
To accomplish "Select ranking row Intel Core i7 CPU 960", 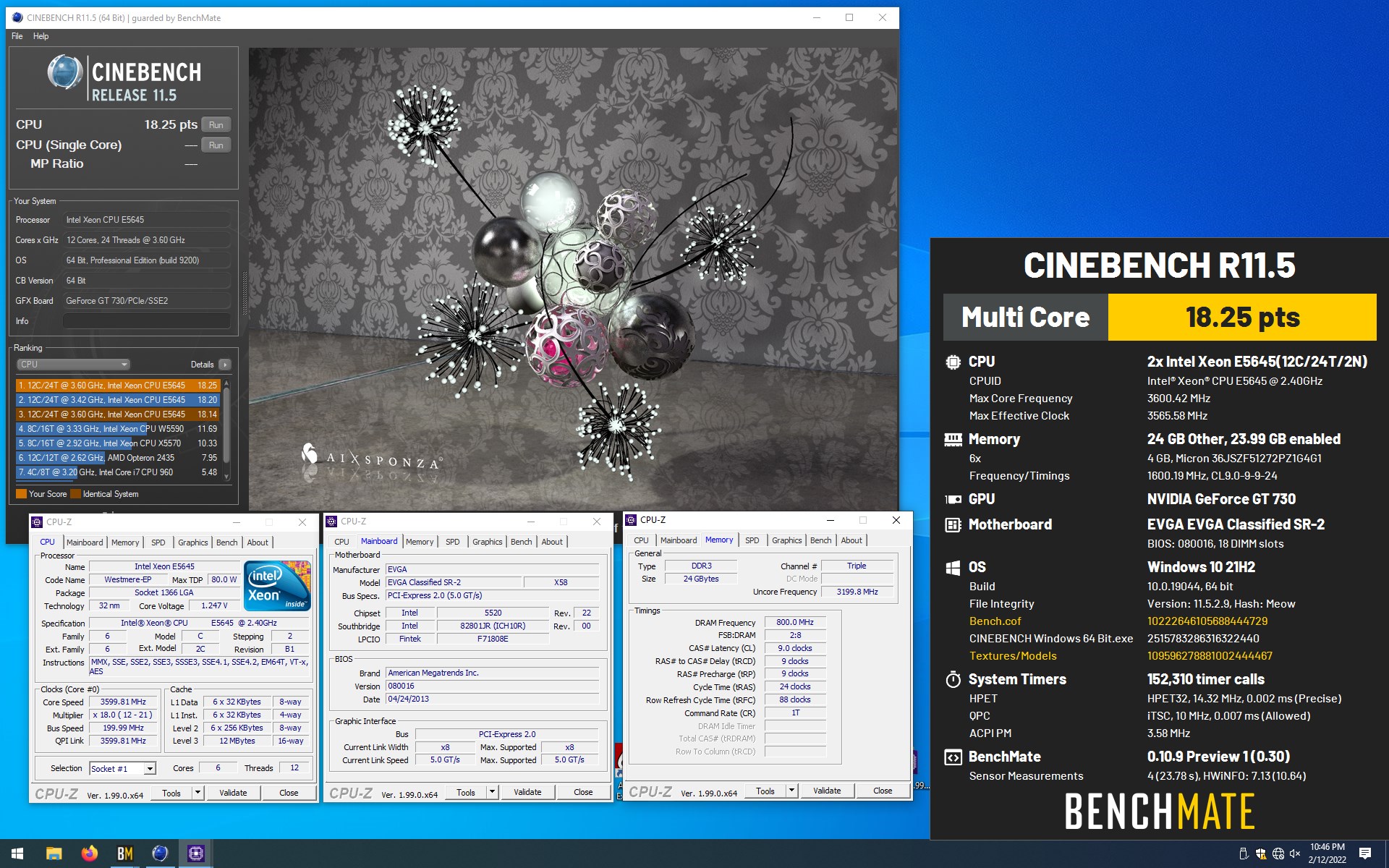I will pyautogui.click(x=117, y=472).
